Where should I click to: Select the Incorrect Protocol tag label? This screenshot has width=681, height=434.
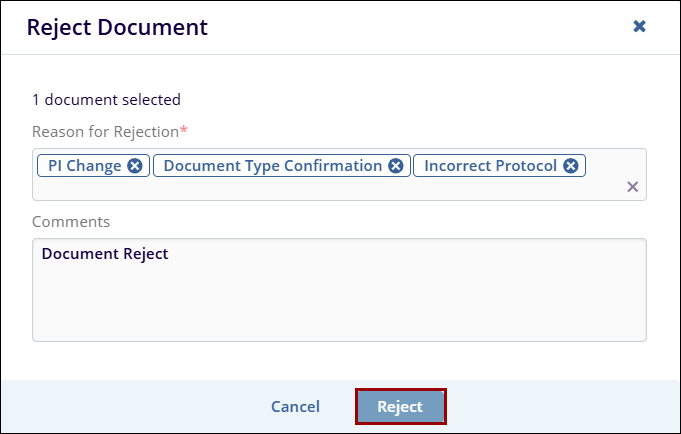(490, 166)
